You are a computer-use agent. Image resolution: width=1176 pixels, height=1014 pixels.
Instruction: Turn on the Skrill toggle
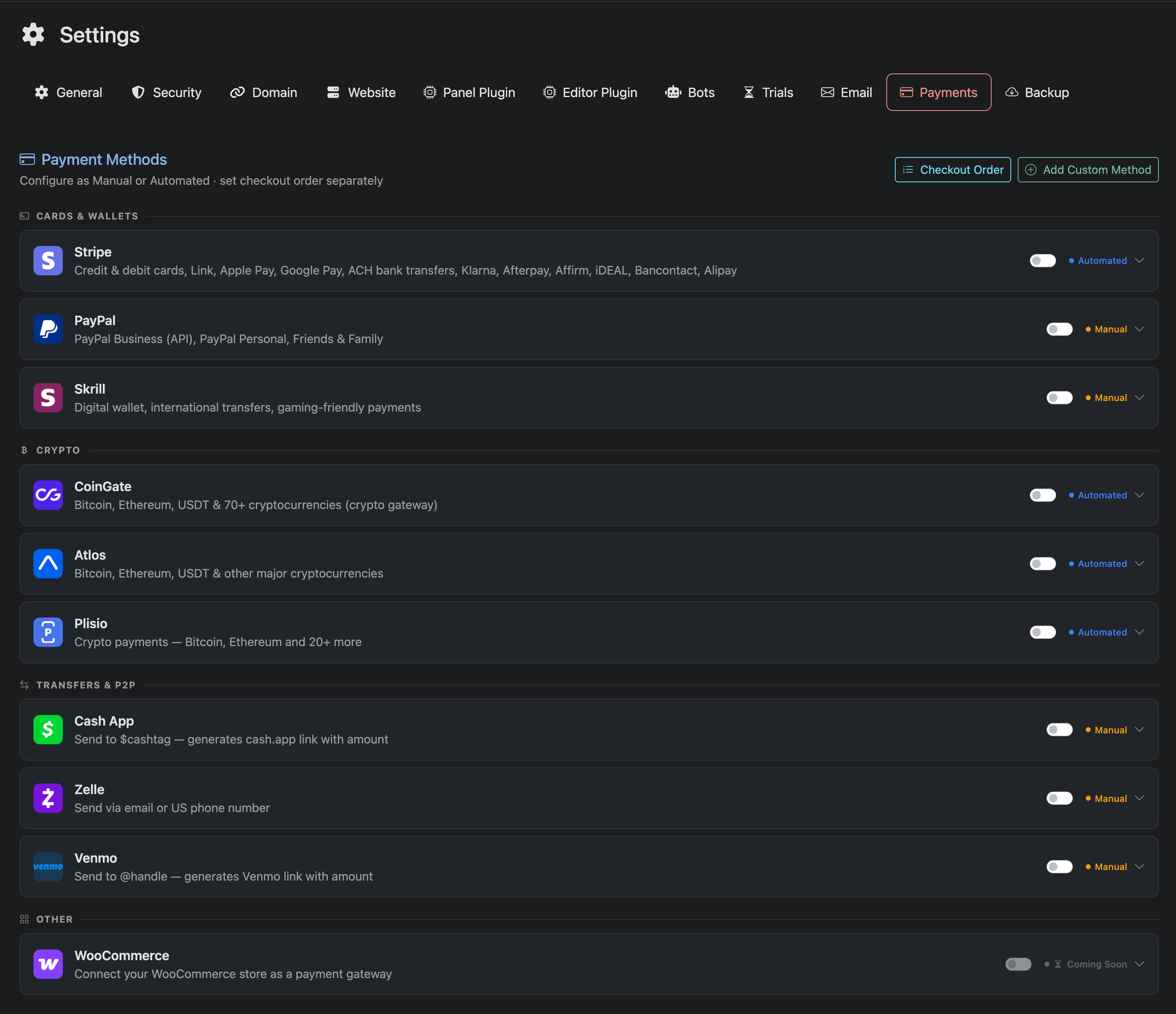tap(1060, 398)
